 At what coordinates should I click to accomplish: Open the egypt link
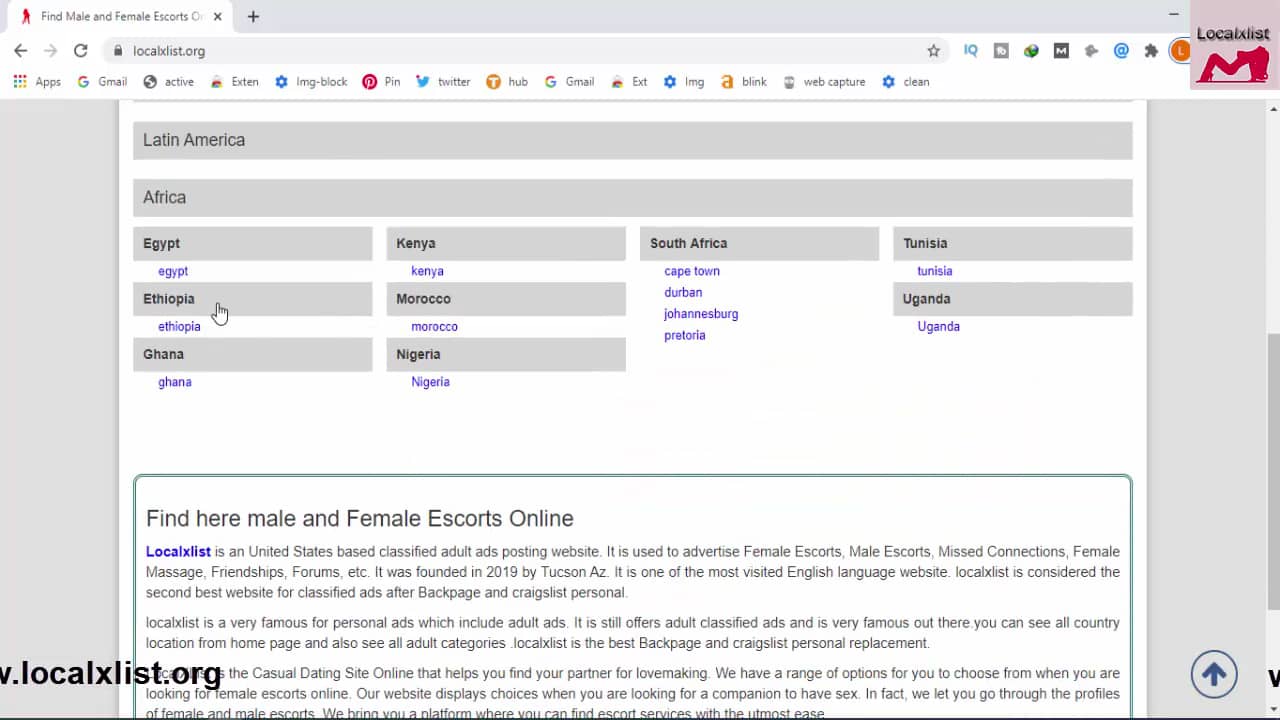coord(173,271)
